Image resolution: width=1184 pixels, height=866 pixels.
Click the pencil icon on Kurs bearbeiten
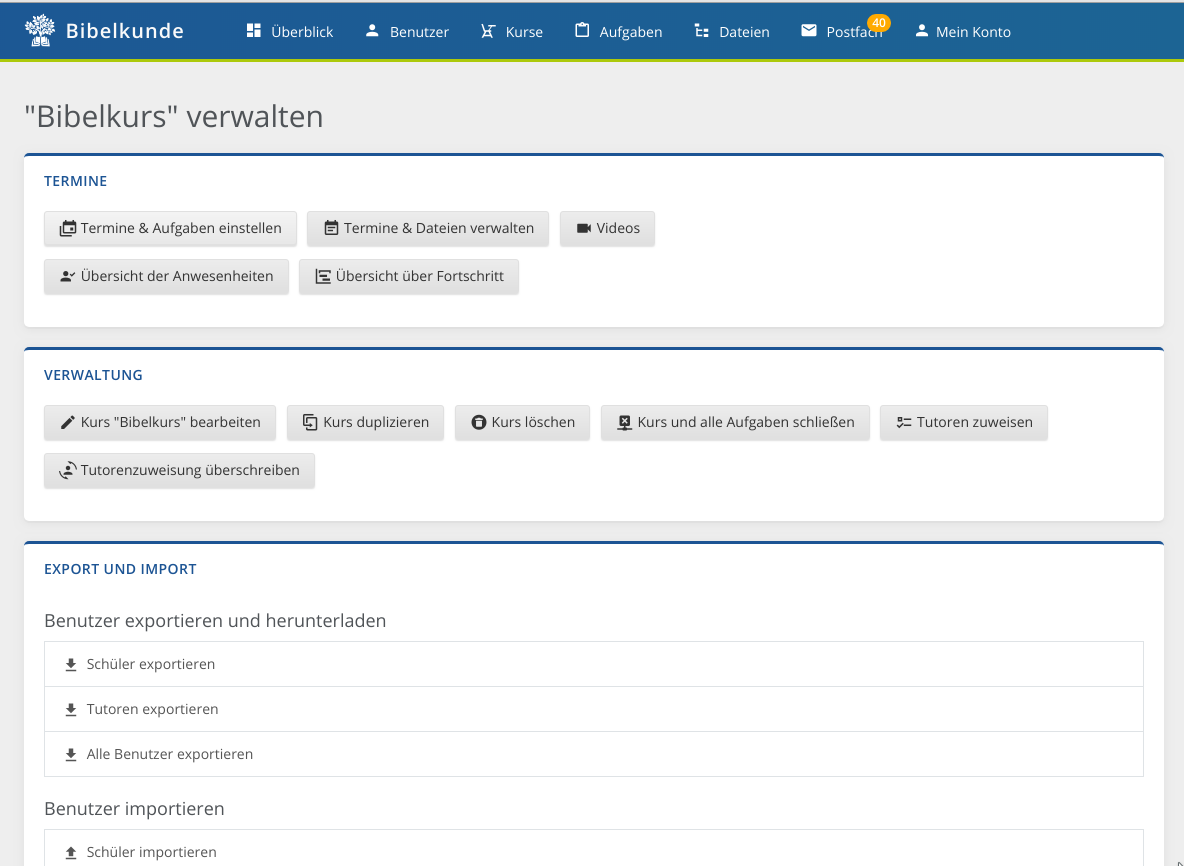68,423
